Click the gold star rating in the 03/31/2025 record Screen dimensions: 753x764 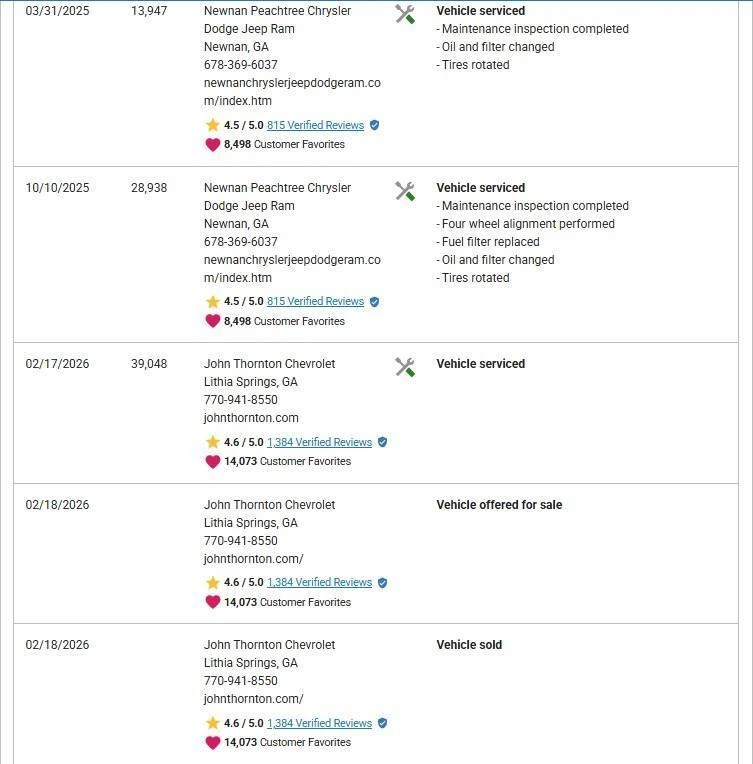[212, 125]
